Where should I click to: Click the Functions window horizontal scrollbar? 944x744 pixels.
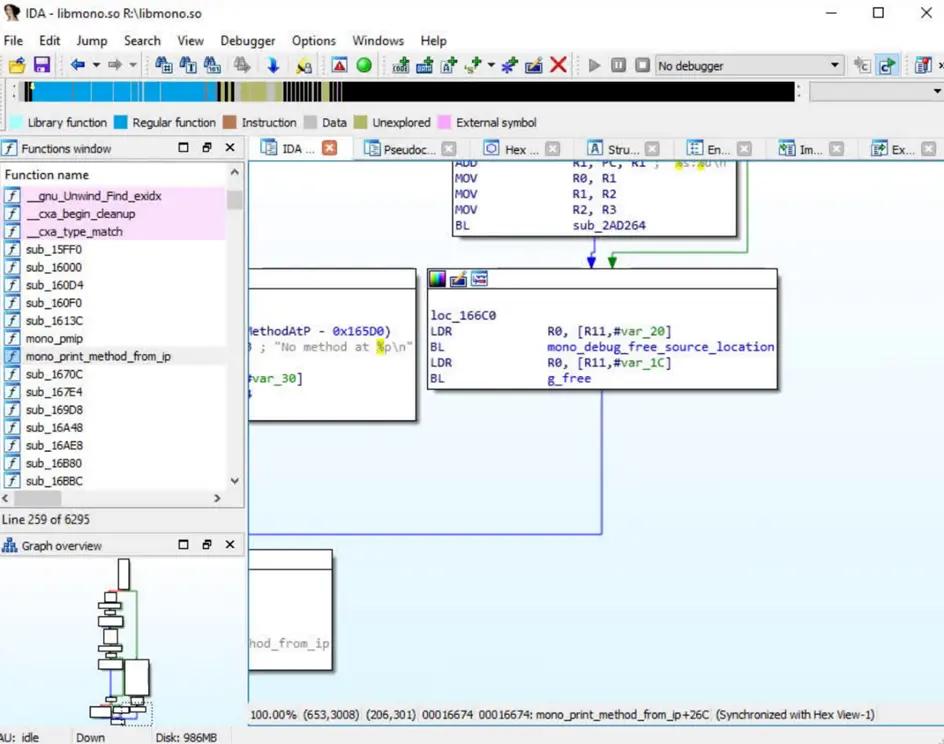pyautogui.click(x=40, y=498)
